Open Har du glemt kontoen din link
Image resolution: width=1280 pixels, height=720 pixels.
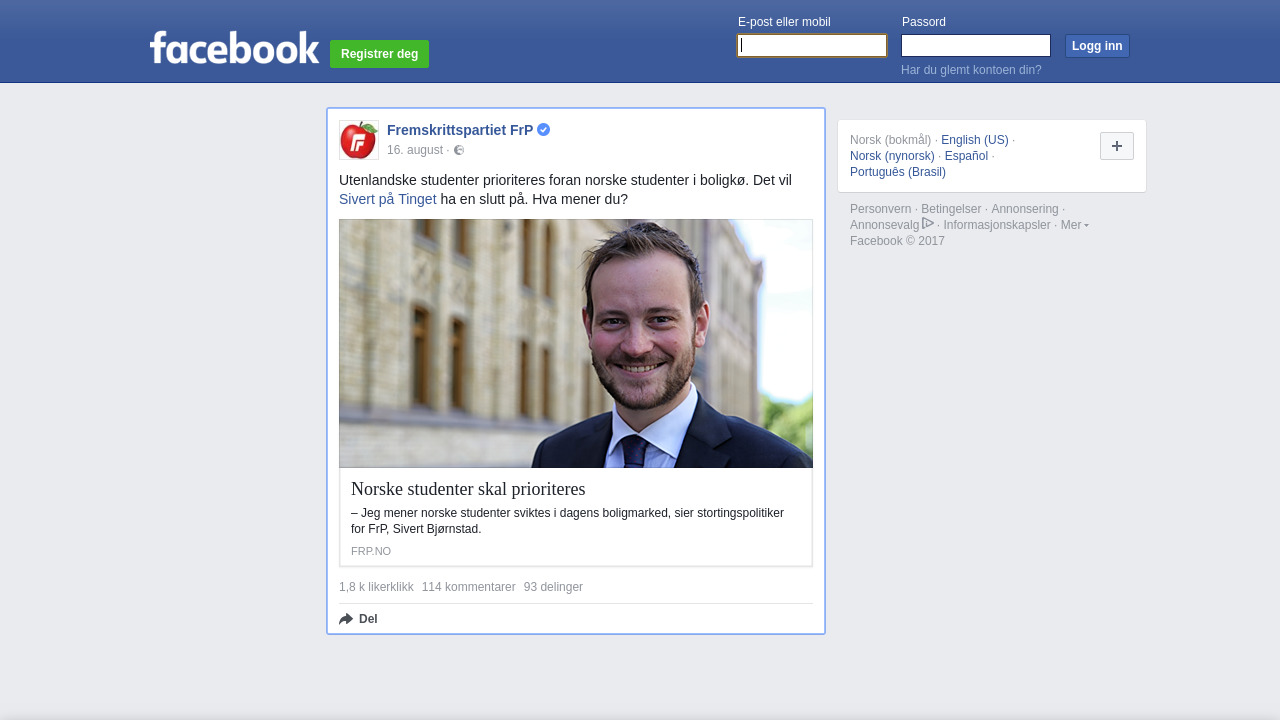pos(971,70)
